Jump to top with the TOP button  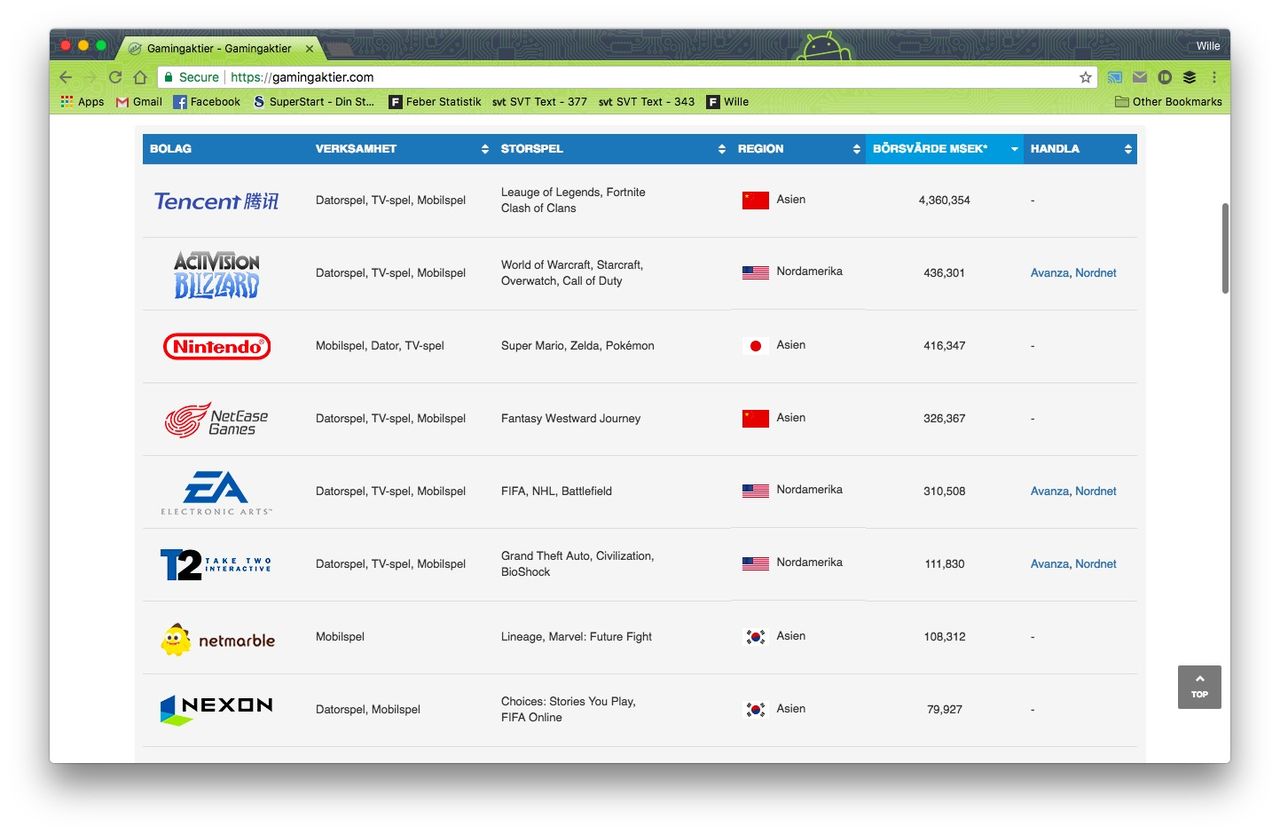pos(1199,687)
